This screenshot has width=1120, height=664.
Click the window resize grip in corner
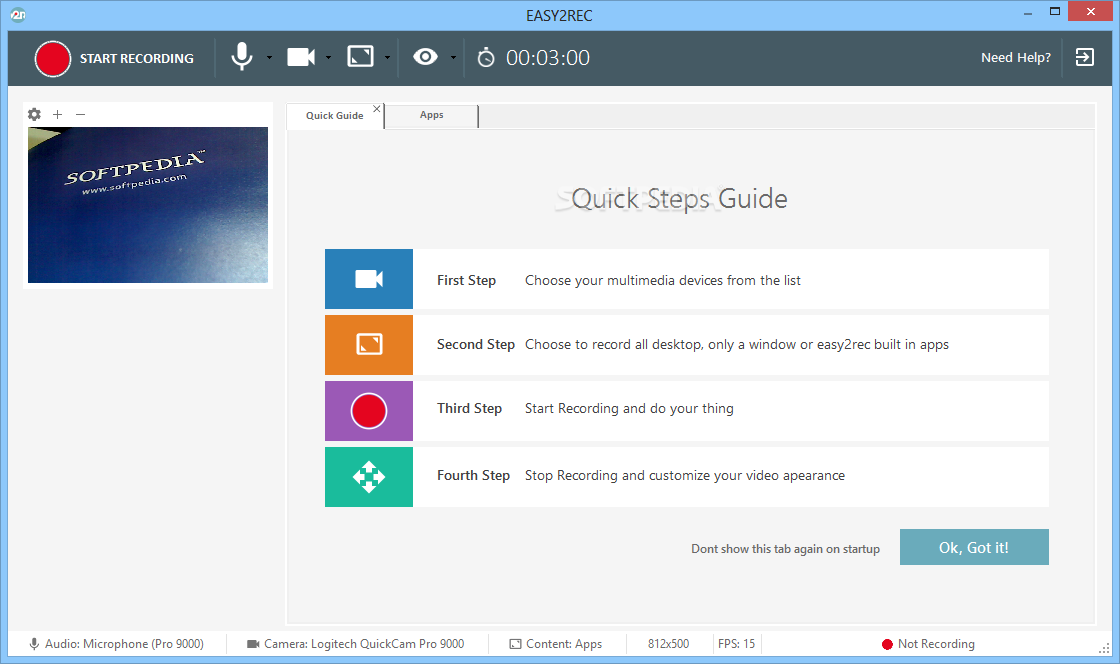coord(1104,648)
